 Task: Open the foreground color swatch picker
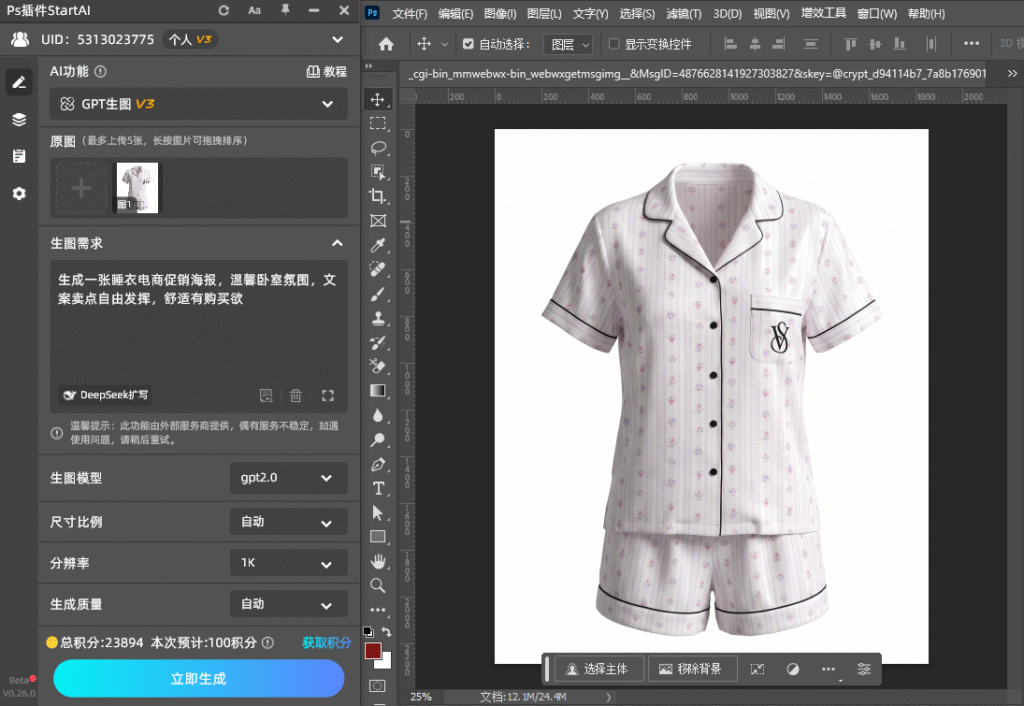pyautogui.click(x=373, y=650)
